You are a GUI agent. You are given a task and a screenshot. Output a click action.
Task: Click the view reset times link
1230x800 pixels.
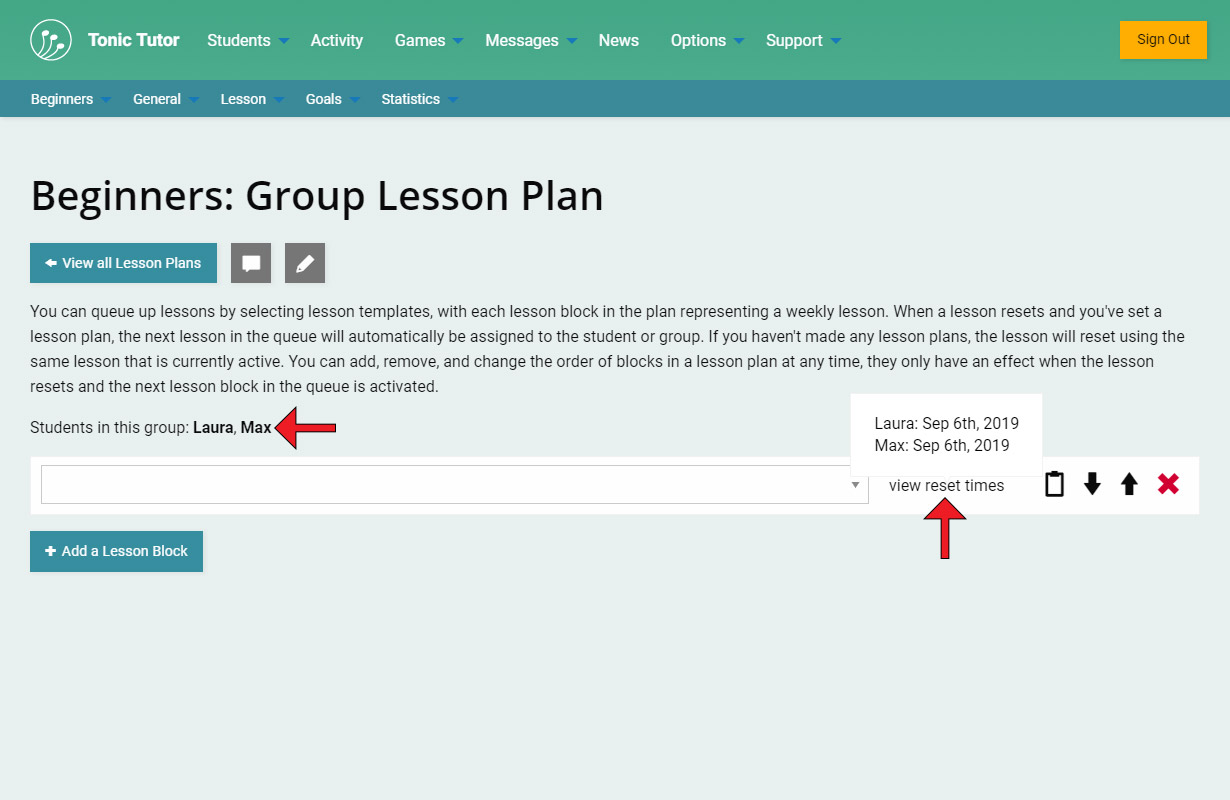tap(946, 486)
